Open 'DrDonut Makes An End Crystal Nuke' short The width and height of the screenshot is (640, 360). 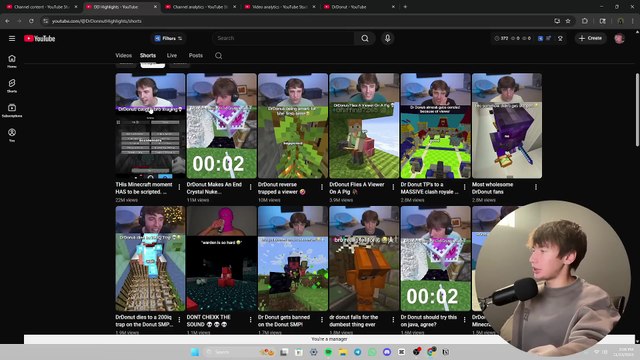click(222, 126)
